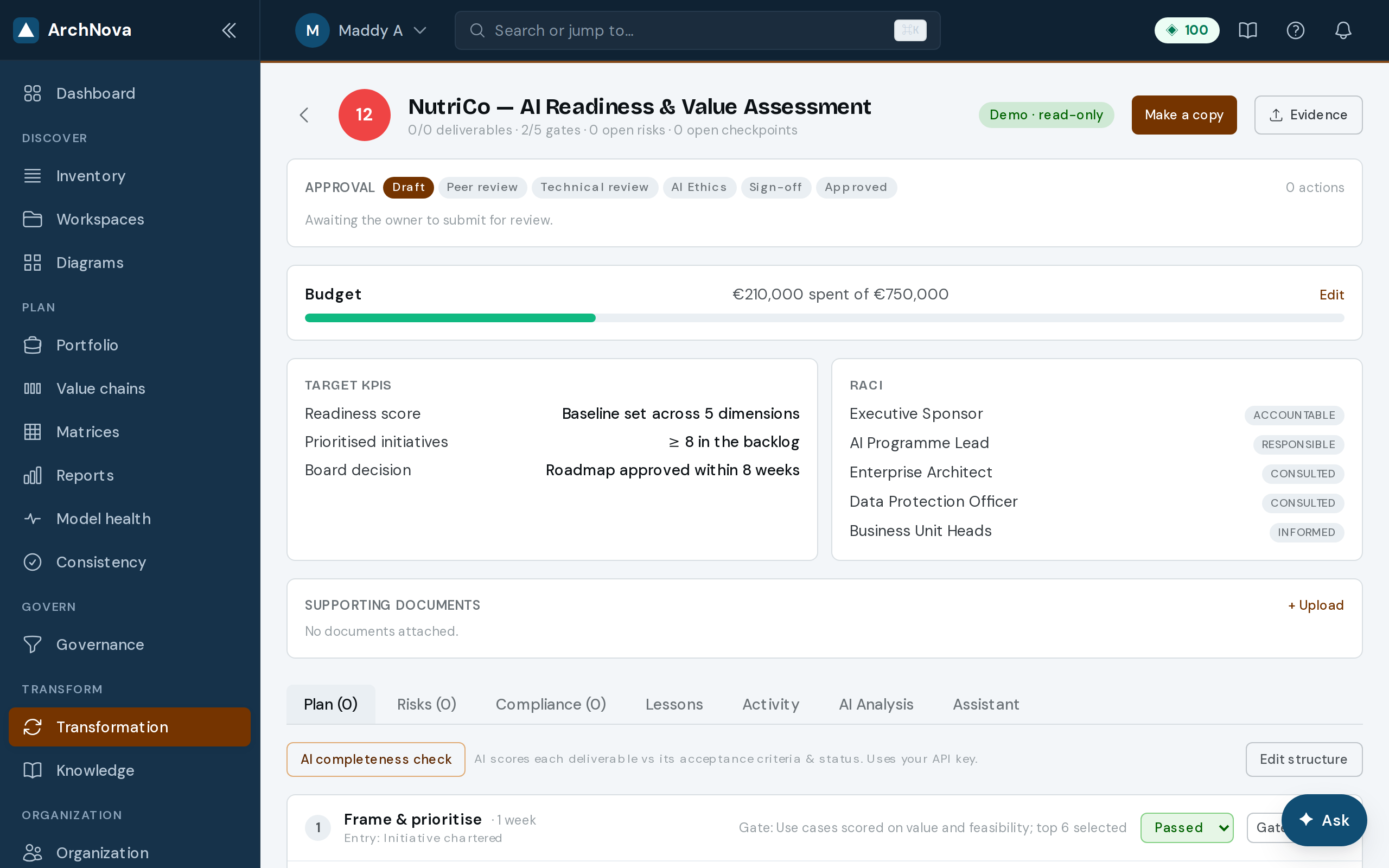Click Edit structure button
Viewport: 1389px width, 868px height.
coord(1303,759)
